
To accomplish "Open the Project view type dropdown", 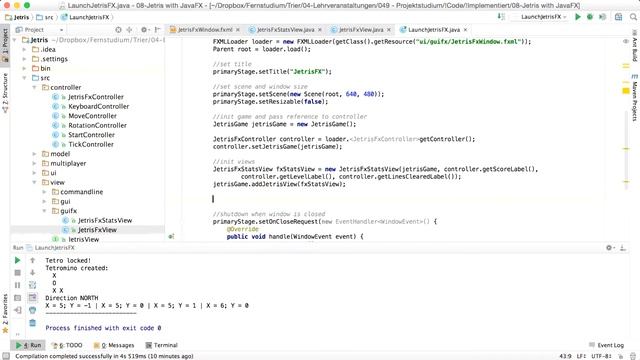I will (x=40, y=30).
